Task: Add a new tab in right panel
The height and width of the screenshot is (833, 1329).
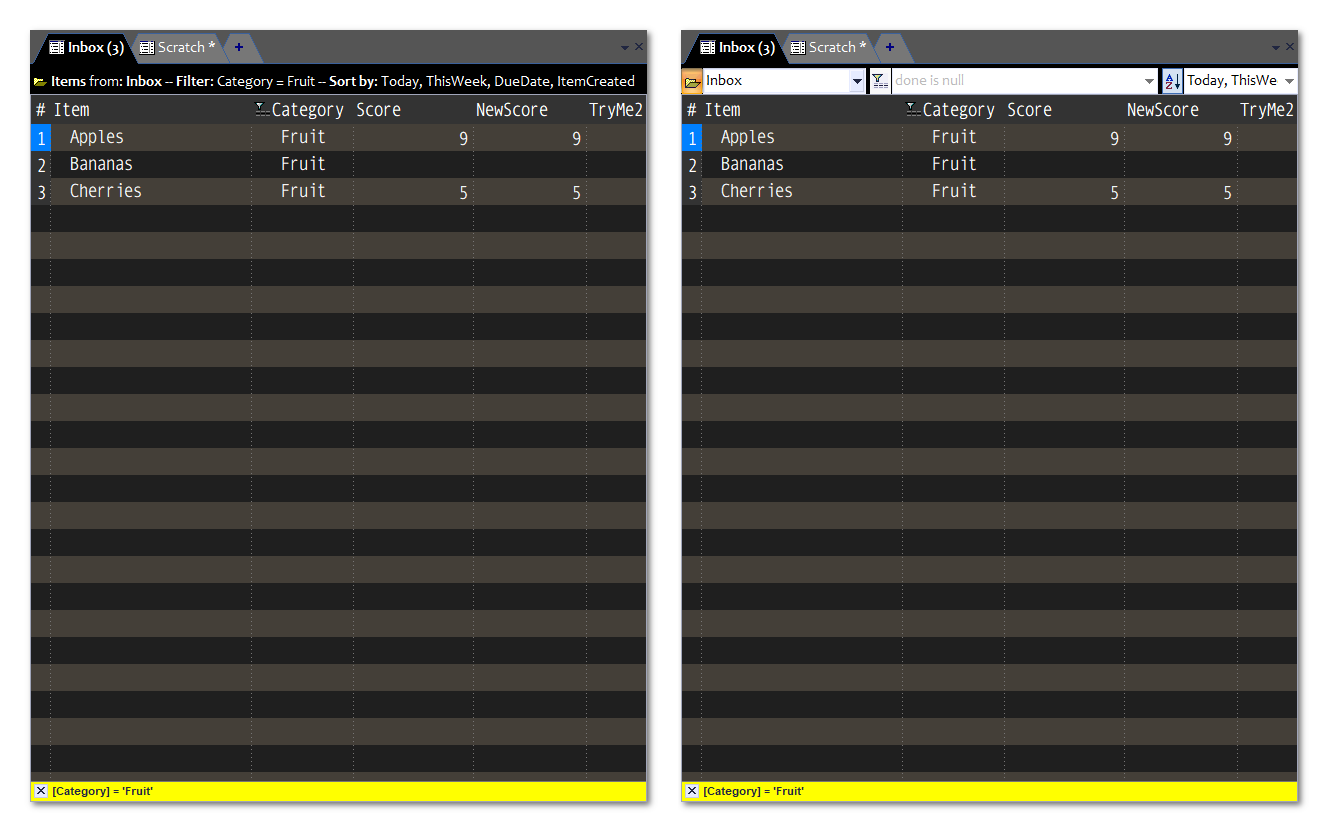Action: (890, 47)
